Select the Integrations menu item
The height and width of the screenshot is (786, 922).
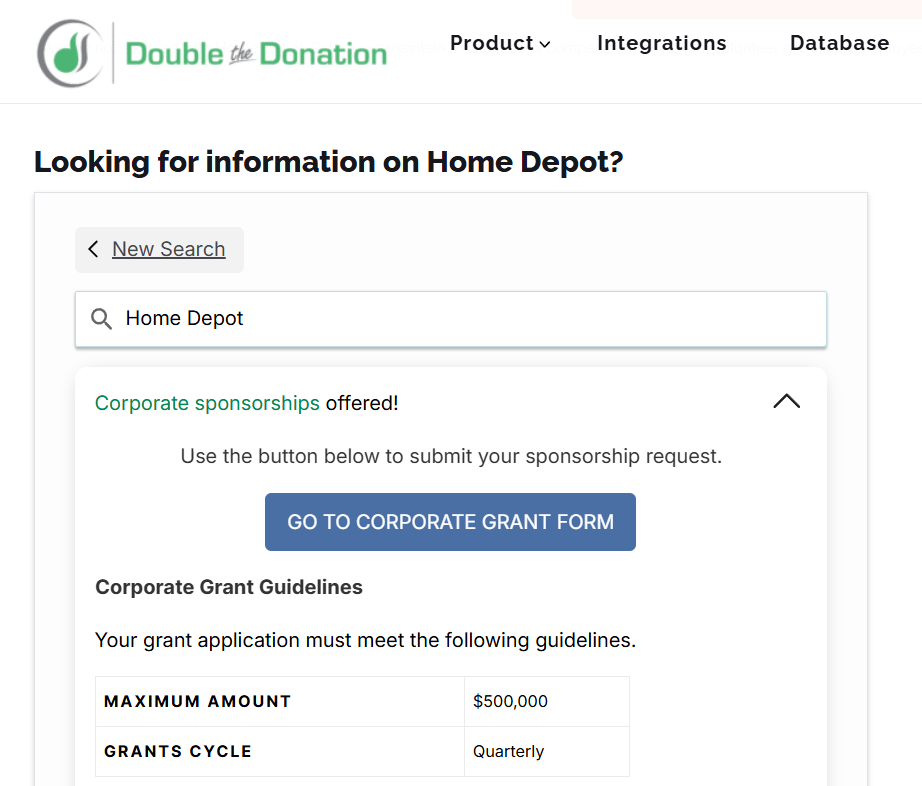click(661, 43)
